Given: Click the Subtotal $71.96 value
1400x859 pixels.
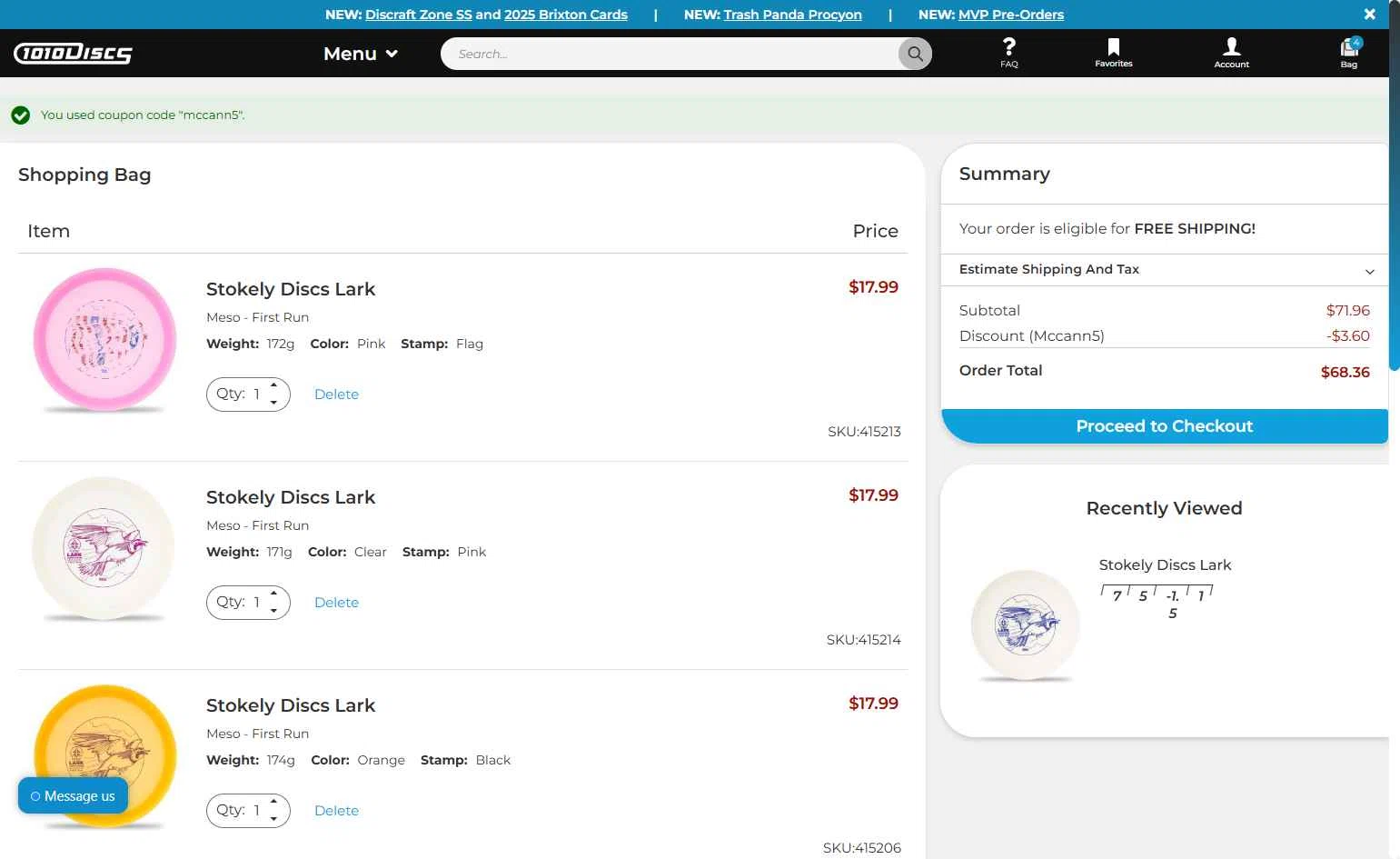Looking at the screenshot, I should [x=1347, y=311].
